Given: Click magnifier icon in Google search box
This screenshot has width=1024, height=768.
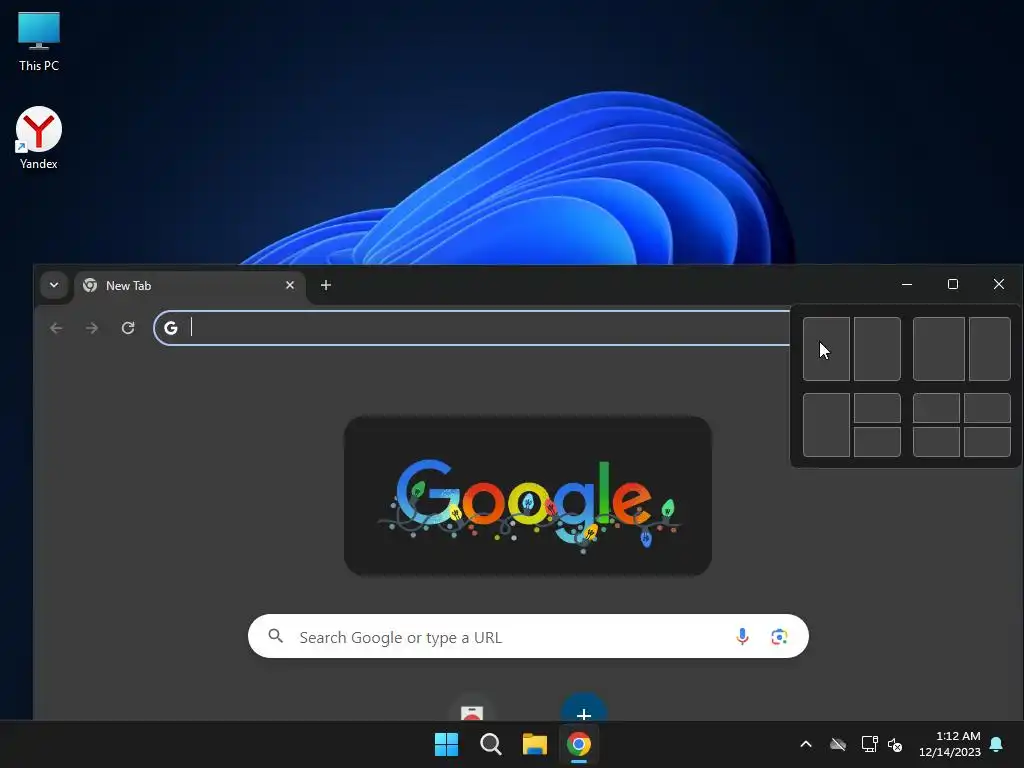Looking at the screenshot, I should [276, 636].
